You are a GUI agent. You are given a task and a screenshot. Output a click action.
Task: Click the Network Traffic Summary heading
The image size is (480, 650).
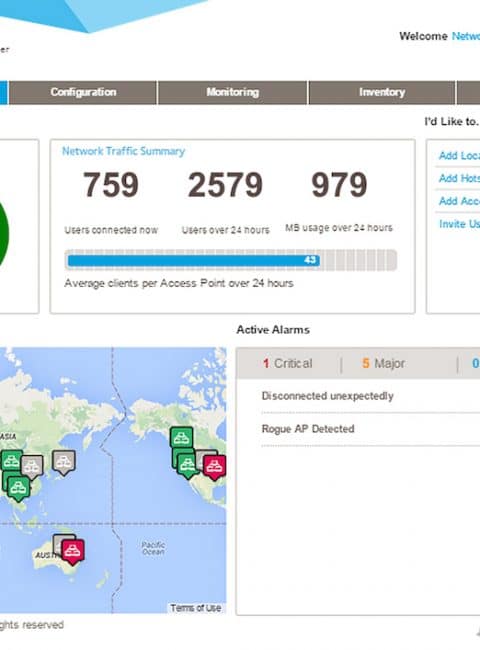tap(123, 151)
